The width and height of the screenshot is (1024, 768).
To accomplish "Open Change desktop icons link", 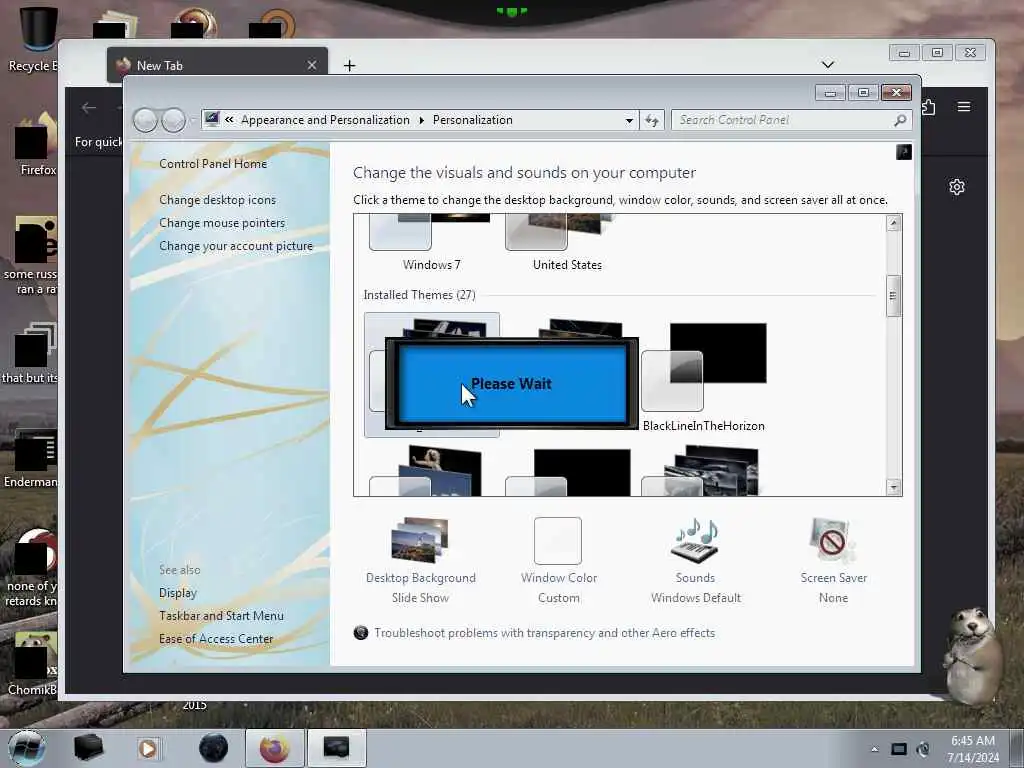I will coord(217,200).
